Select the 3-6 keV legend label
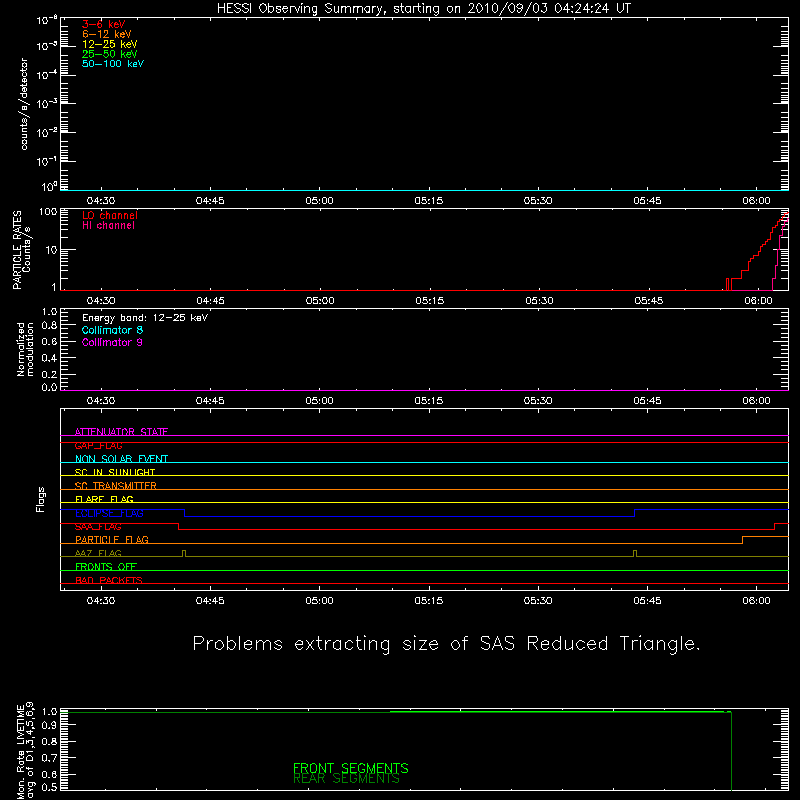Image resolution: width=800 pixels, height=800 pixels. pos(104,24)
